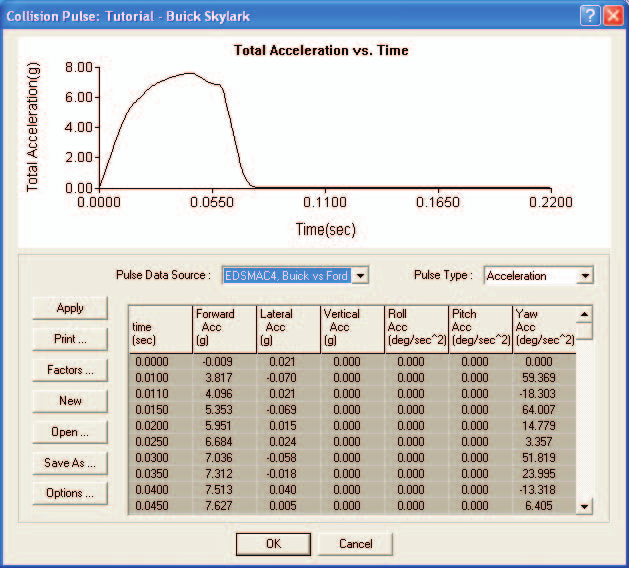Click Lateral Acc value 0.024
629x568 pixels.
click(x=288, y=442)
